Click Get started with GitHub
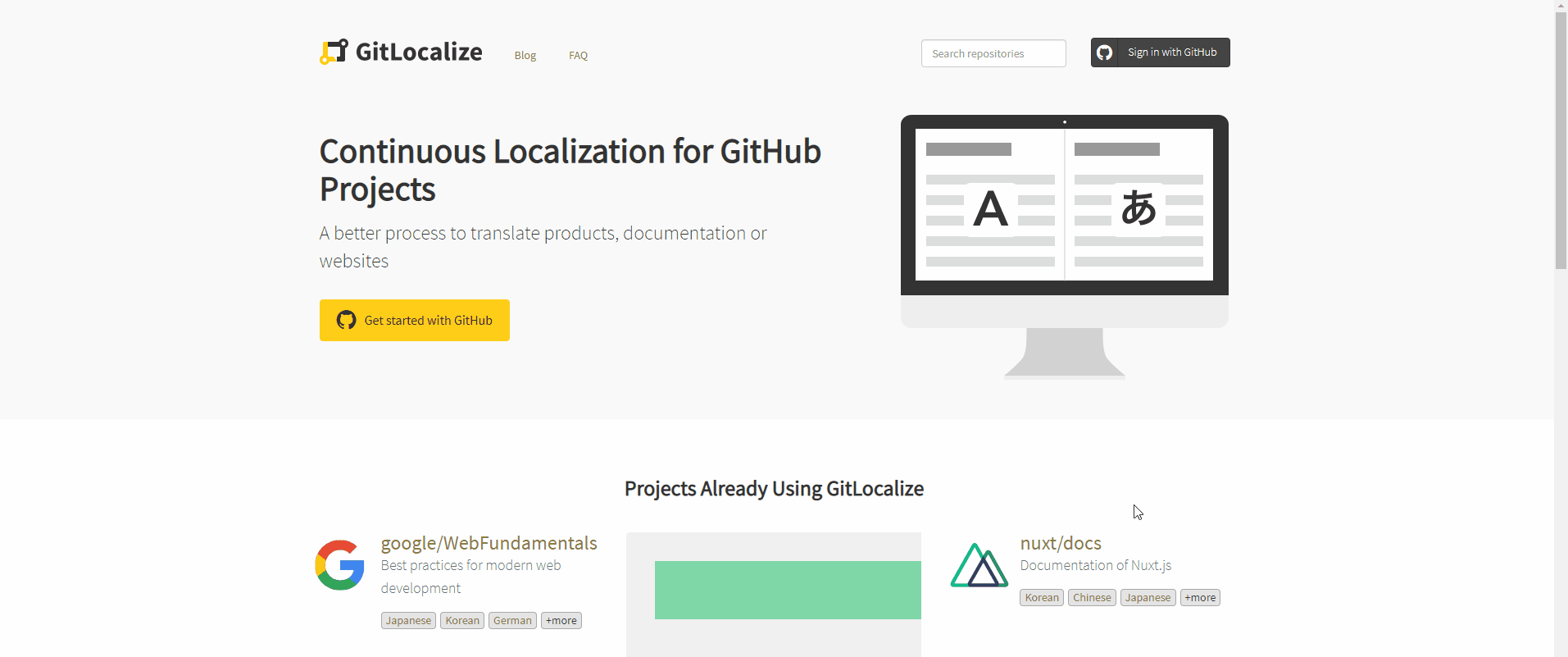This screenshot has width=1568, height=657. click(415, 320)
